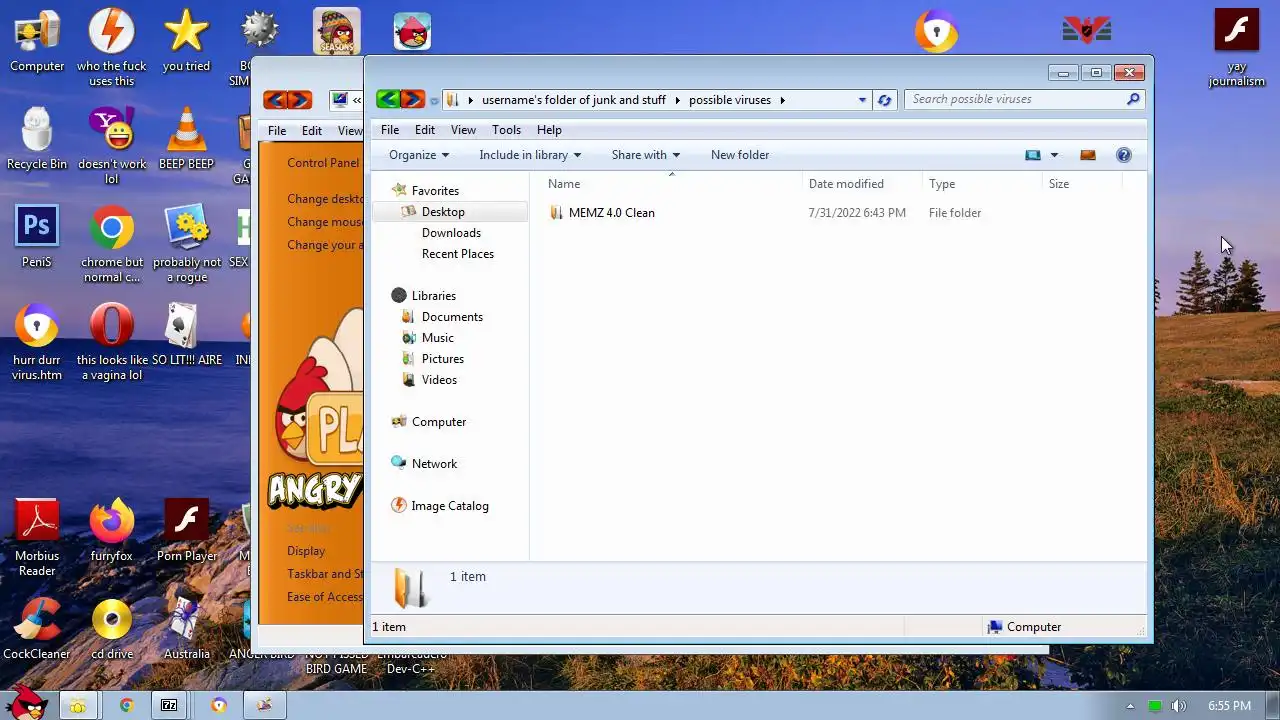The width and height of the screenshot is (1280, 720).
Task: Open the File menu in possible viruses window
Action: (390, 130)
